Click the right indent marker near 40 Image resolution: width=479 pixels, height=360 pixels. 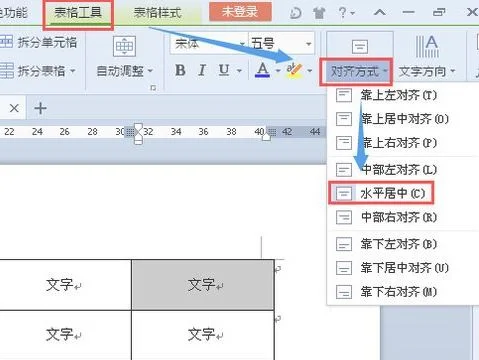[266, 136]
